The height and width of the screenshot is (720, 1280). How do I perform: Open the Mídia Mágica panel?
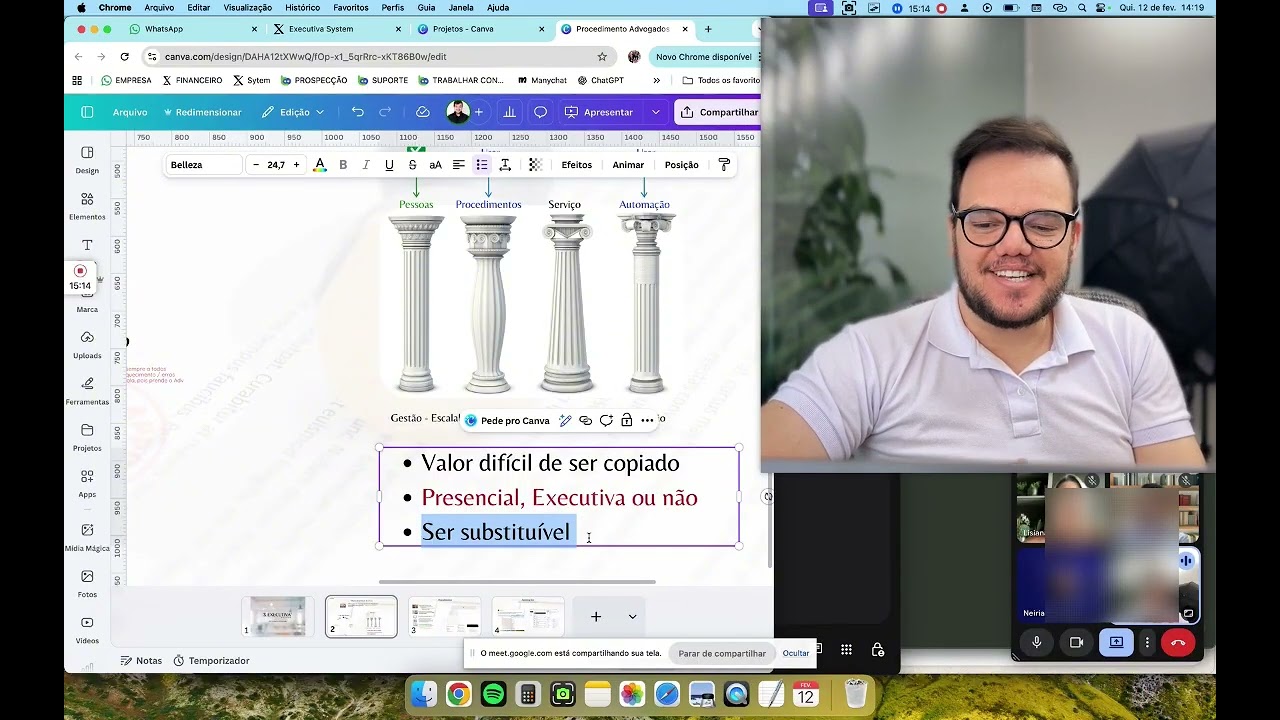(x=87, y=537)
